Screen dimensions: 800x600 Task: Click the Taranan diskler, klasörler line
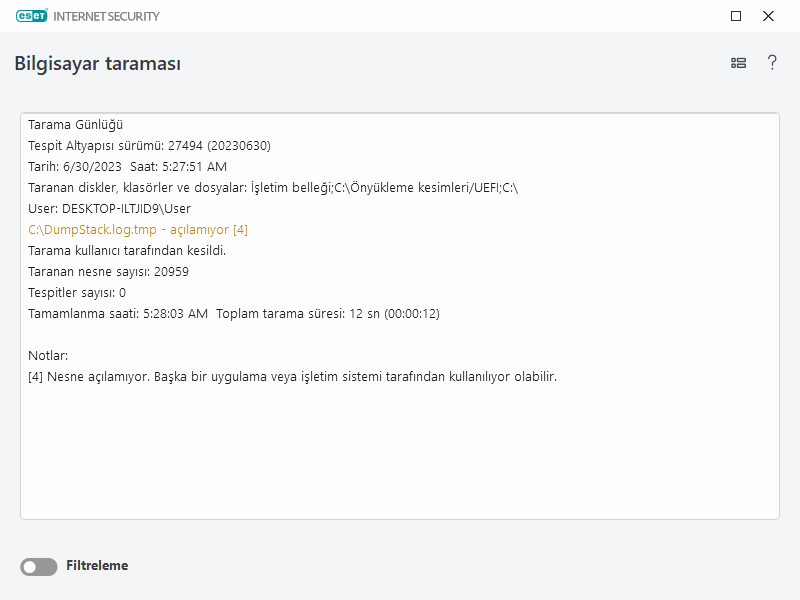point(272,187)
